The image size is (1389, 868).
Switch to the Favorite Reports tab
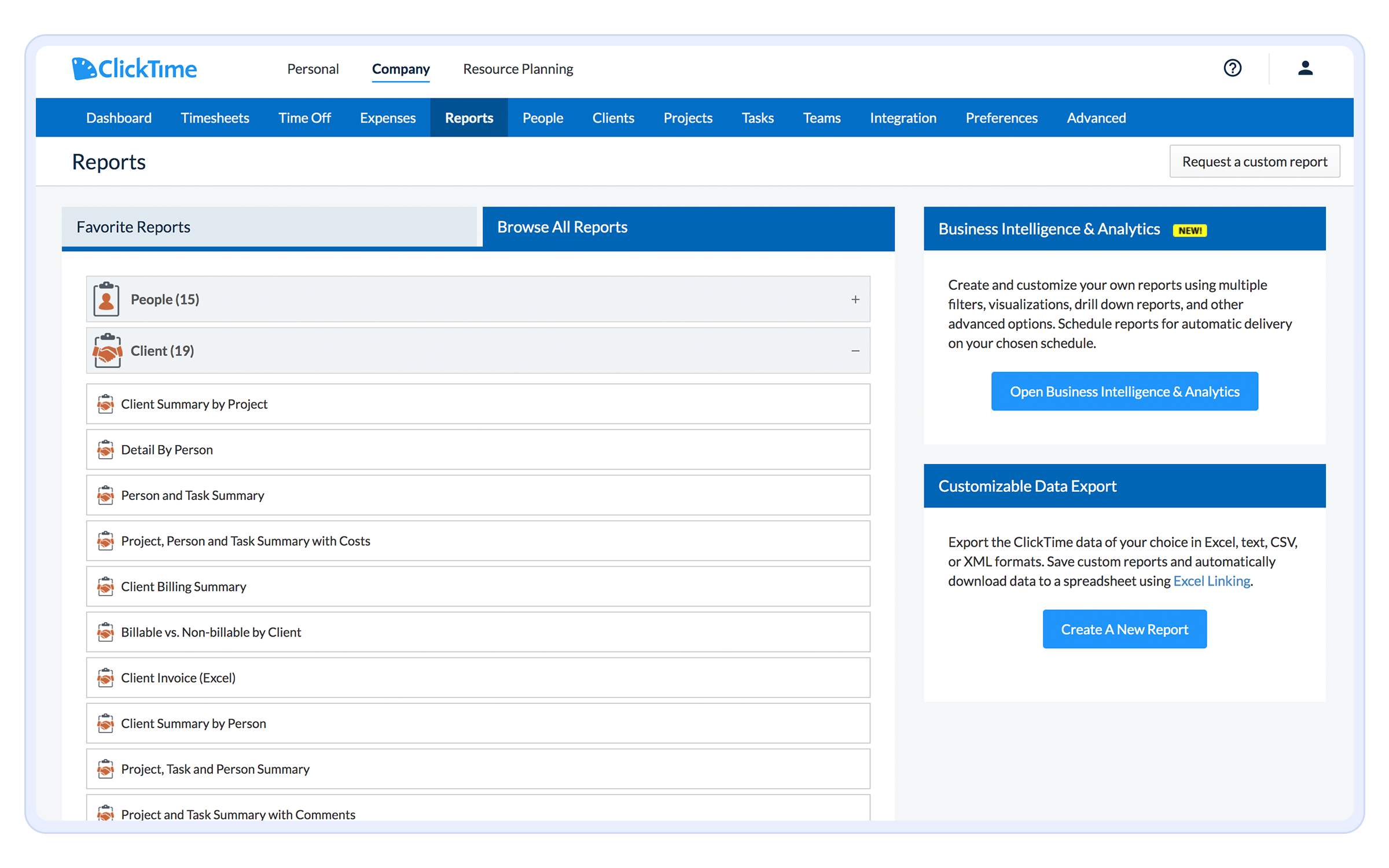269,227
